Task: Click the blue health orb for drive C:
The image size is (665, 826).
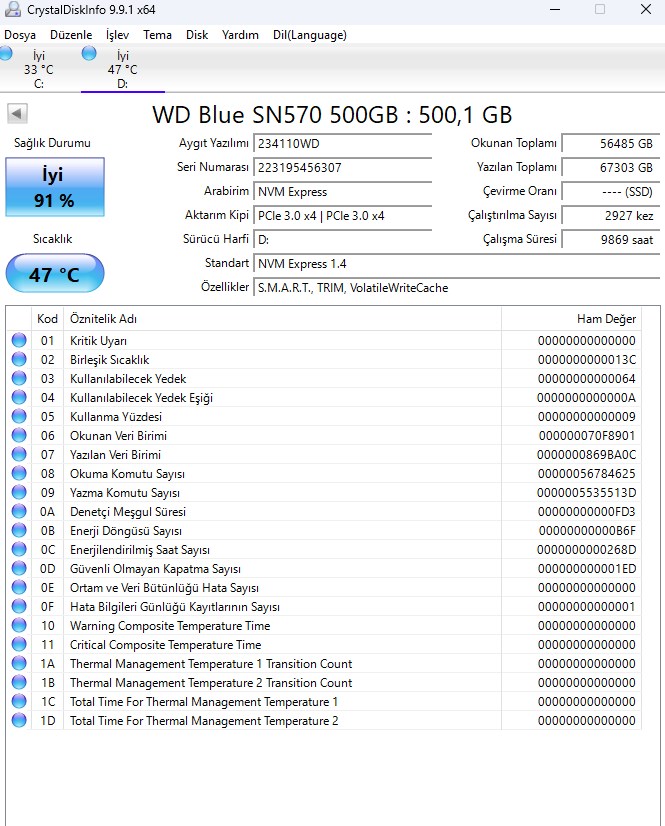Action: click(6, 53)
